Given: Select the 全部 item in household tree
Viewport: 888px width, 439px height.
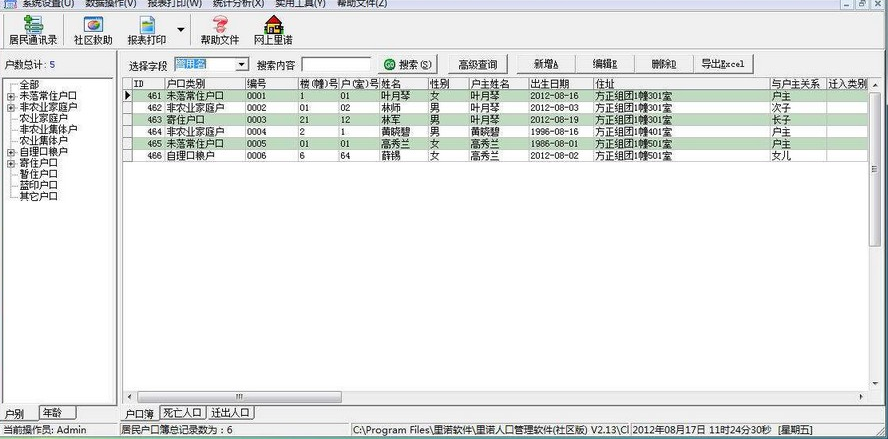Looking at the screenshot, I should [29, 85].
